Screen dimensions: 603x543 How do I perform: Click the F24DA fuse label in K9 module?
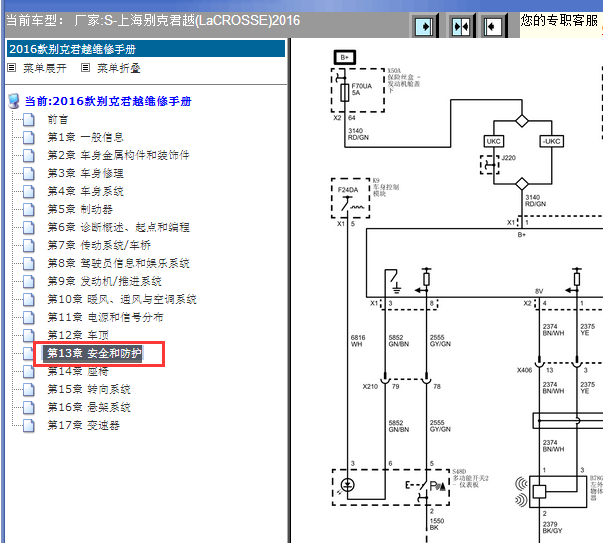(348, 190)
